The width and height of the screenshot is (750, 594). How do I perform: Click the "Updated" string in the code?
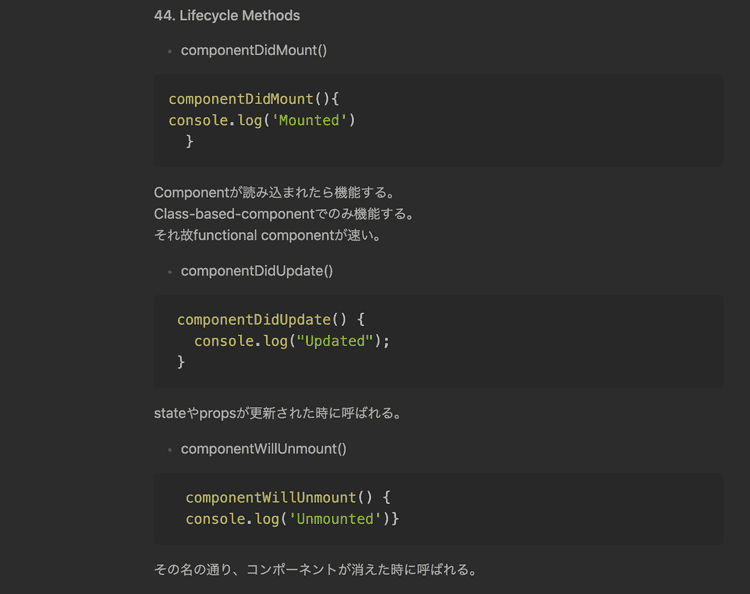(x=335, y=341)
